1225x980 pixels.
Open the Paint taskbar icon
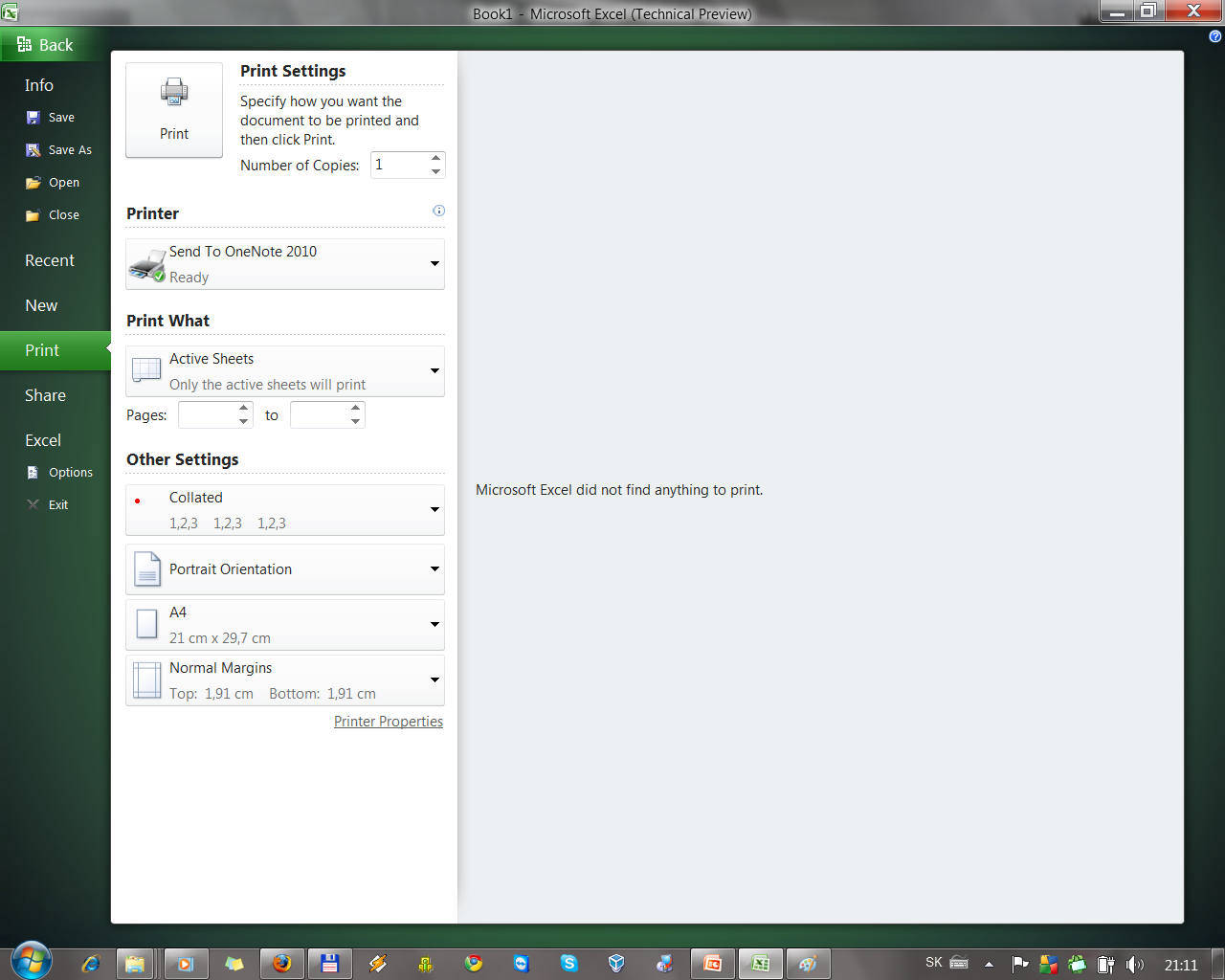coord(809,964)
